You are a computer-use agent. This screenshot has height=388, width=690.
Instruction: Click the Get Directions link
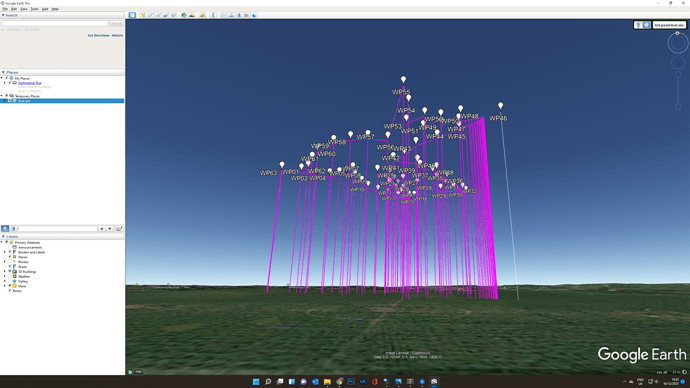(x=99, y=35)
